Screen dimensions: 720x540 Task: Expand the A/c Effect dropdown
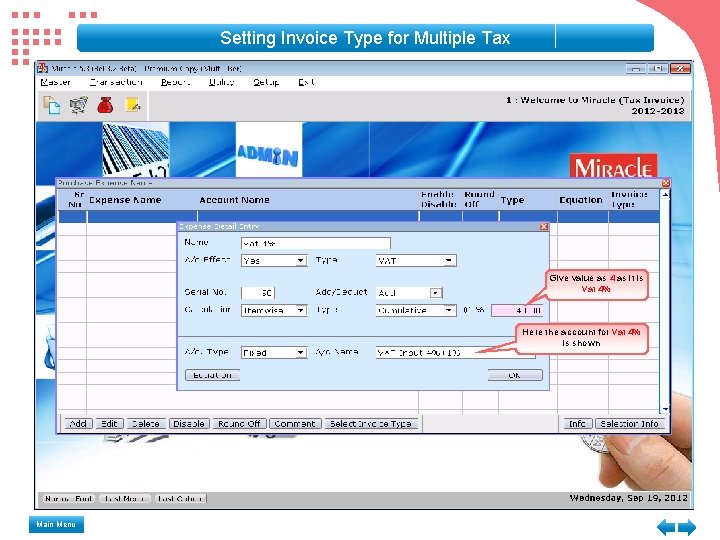[301, 261]
